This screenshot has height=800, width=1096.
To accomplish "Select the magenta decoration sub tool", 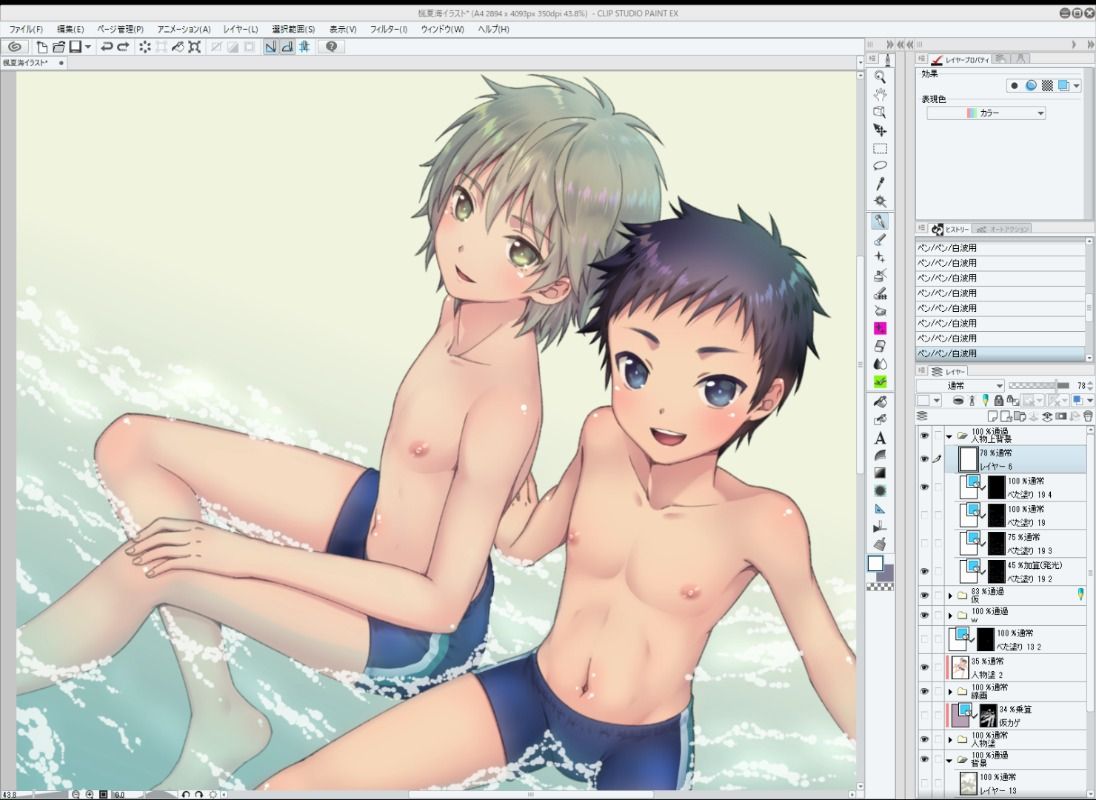I will point(880,328).
